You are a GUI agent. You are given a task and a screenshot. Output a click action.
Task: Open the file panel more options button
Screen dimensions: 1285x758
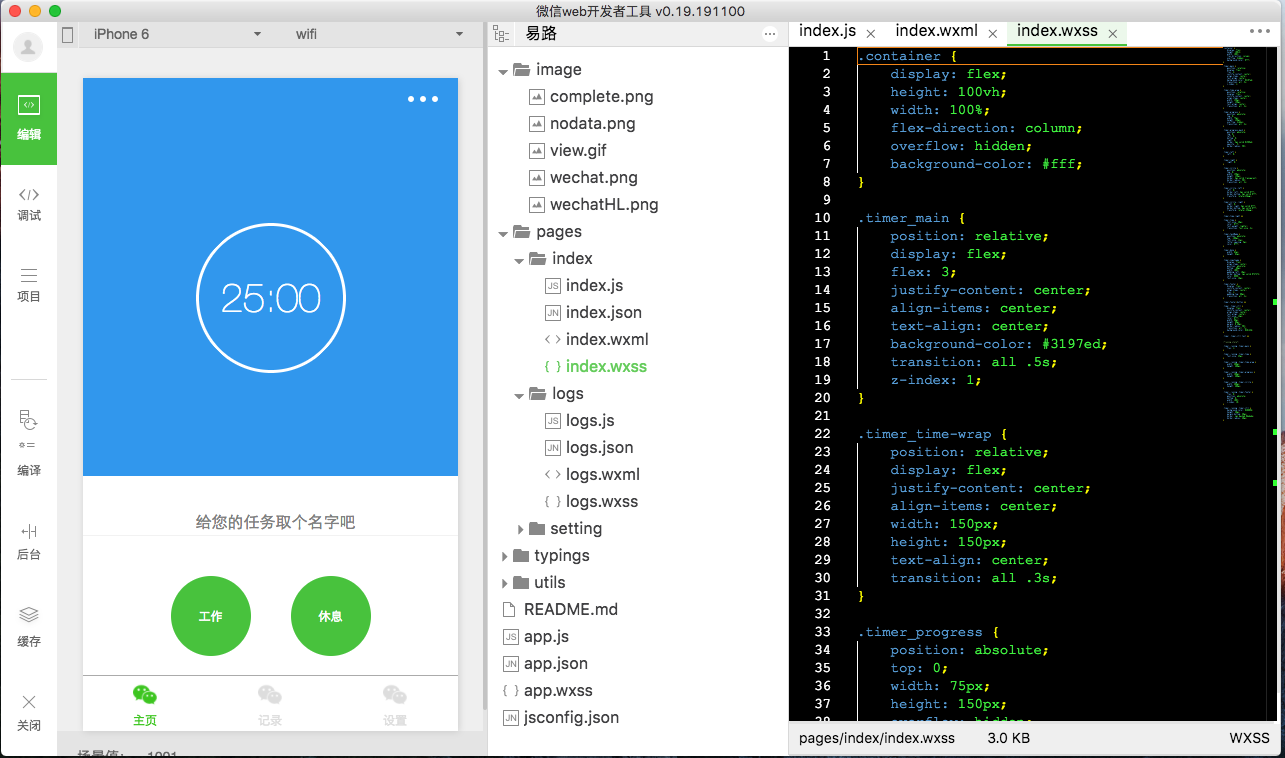tap(770, 34)
